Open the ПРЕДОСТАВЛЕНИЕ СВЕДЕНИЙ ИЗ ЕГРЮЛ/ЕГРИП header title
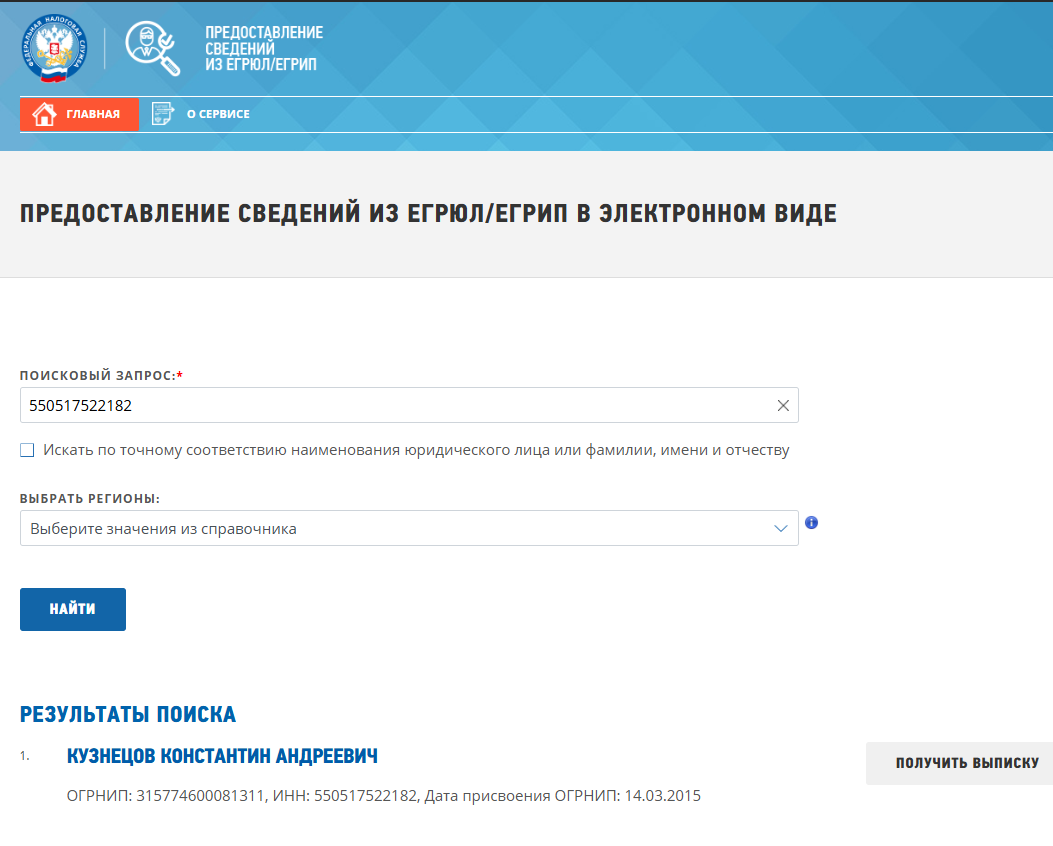 tap(264, 48)
